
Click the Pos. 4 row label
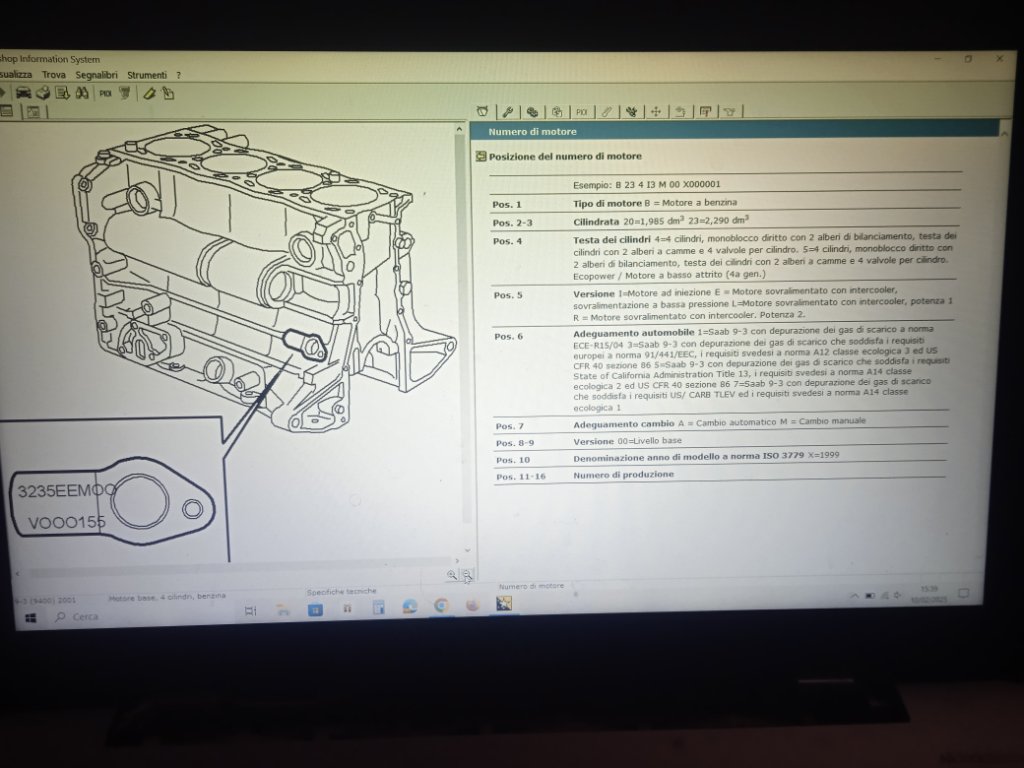[x=507, y=241]
